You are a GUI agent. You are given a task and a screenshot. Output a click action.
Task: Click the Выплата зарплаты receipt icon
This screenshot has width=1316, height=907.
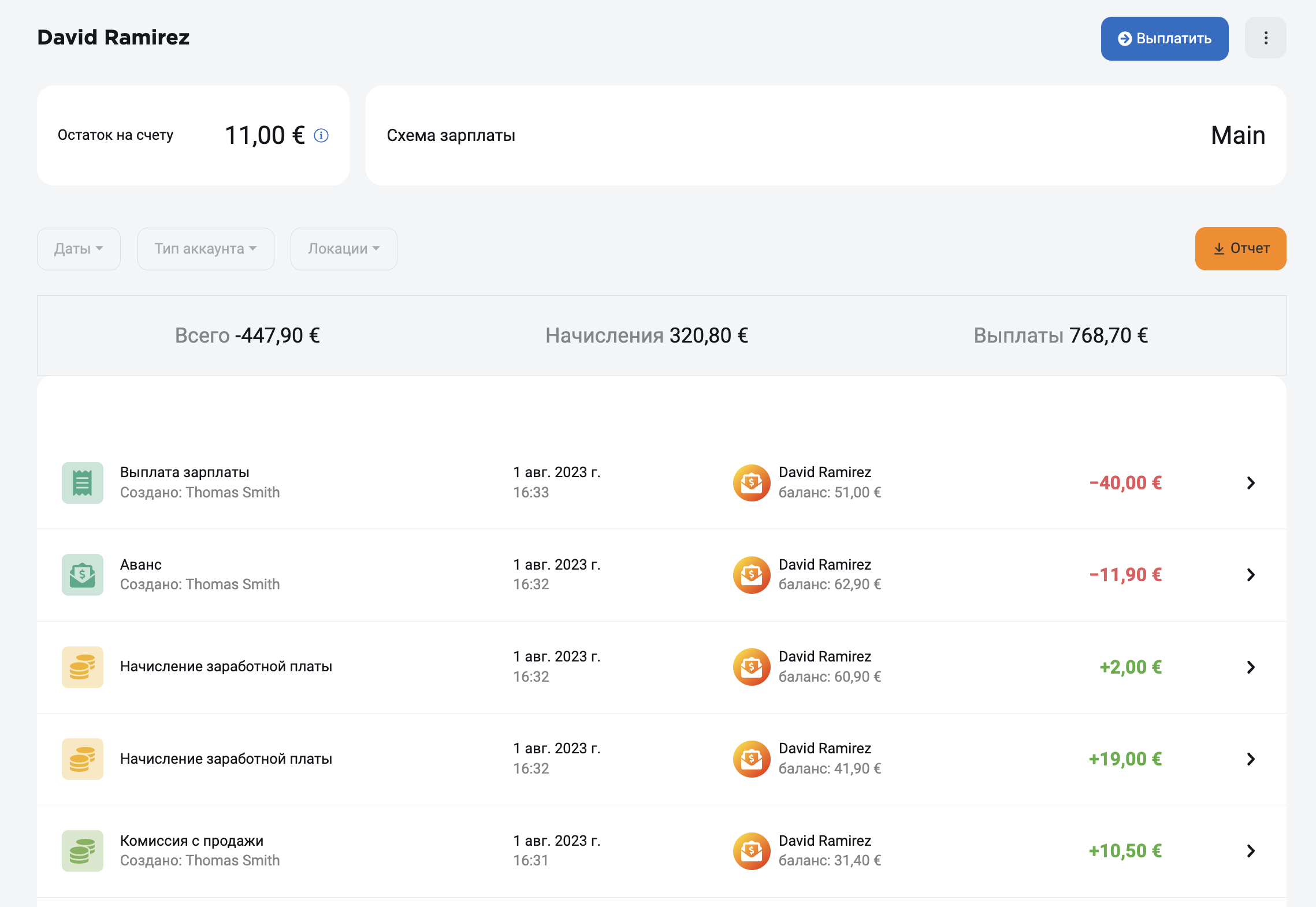click(x=83, y=482)
